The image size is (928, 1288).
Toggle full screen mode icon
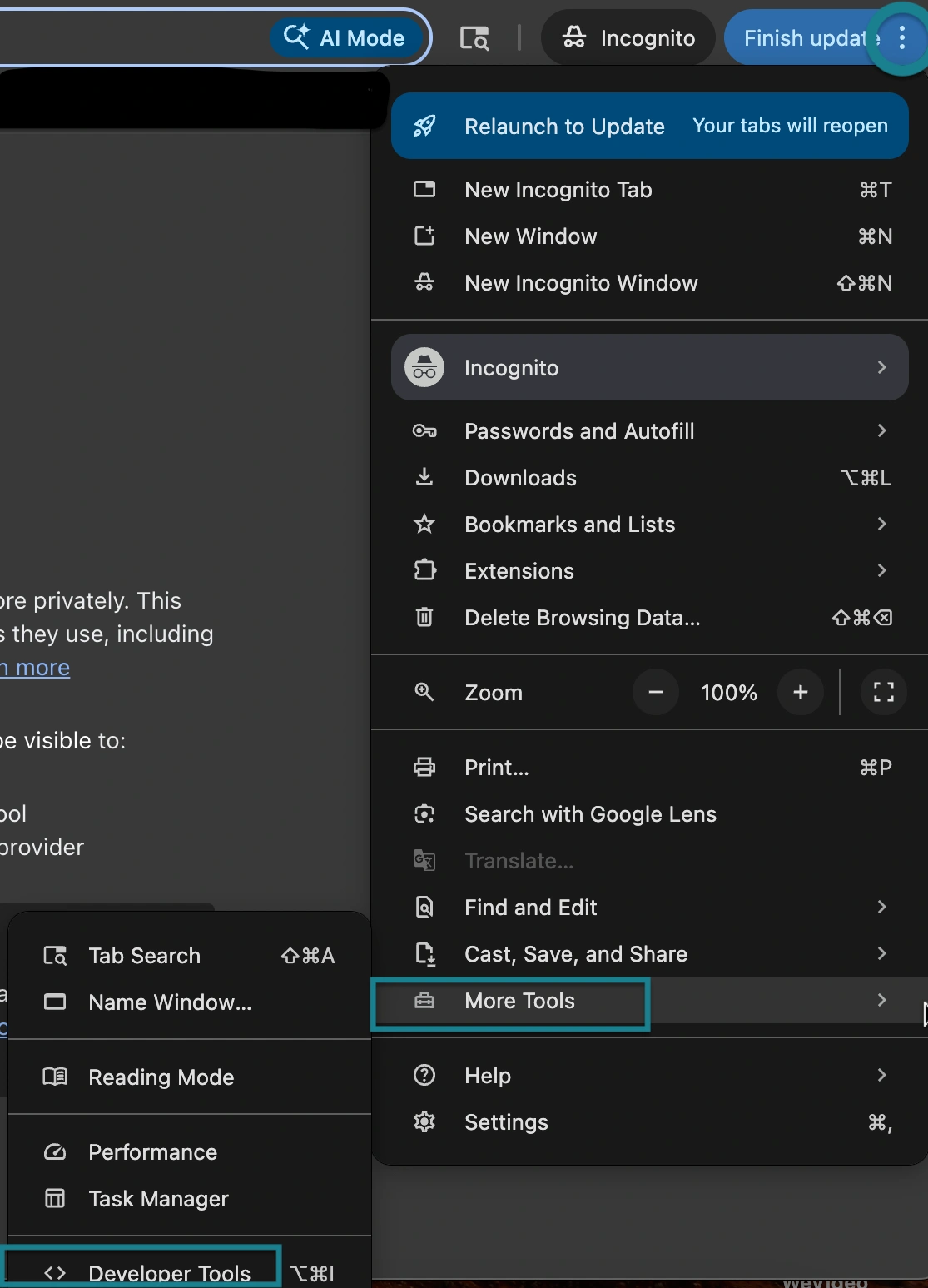[884, 692]
